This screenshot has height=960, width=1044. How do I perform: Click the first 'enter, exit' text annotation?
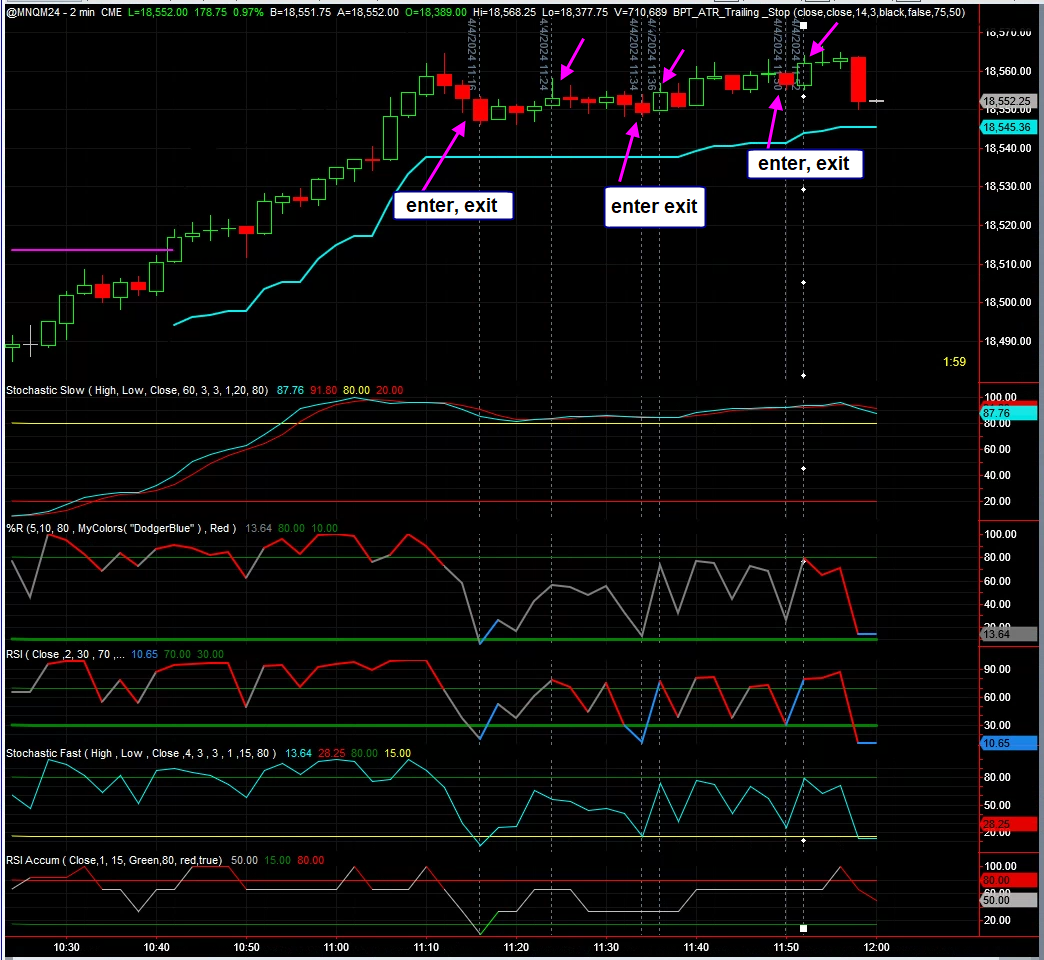pos(453,206)
